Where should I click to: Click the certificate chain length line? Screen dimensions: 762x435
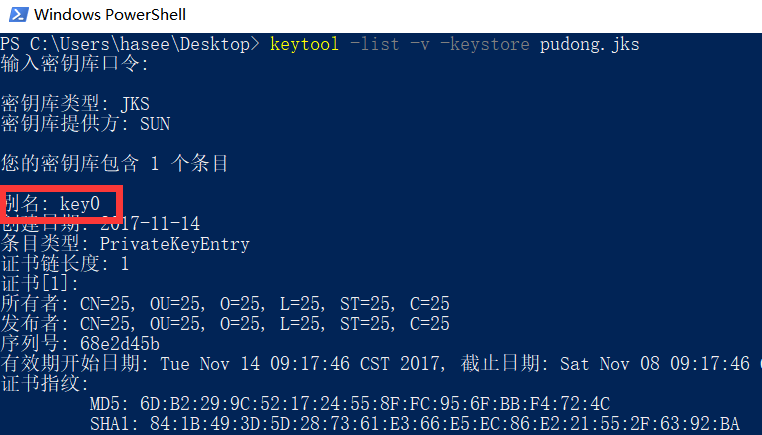[x=65, y=263]
